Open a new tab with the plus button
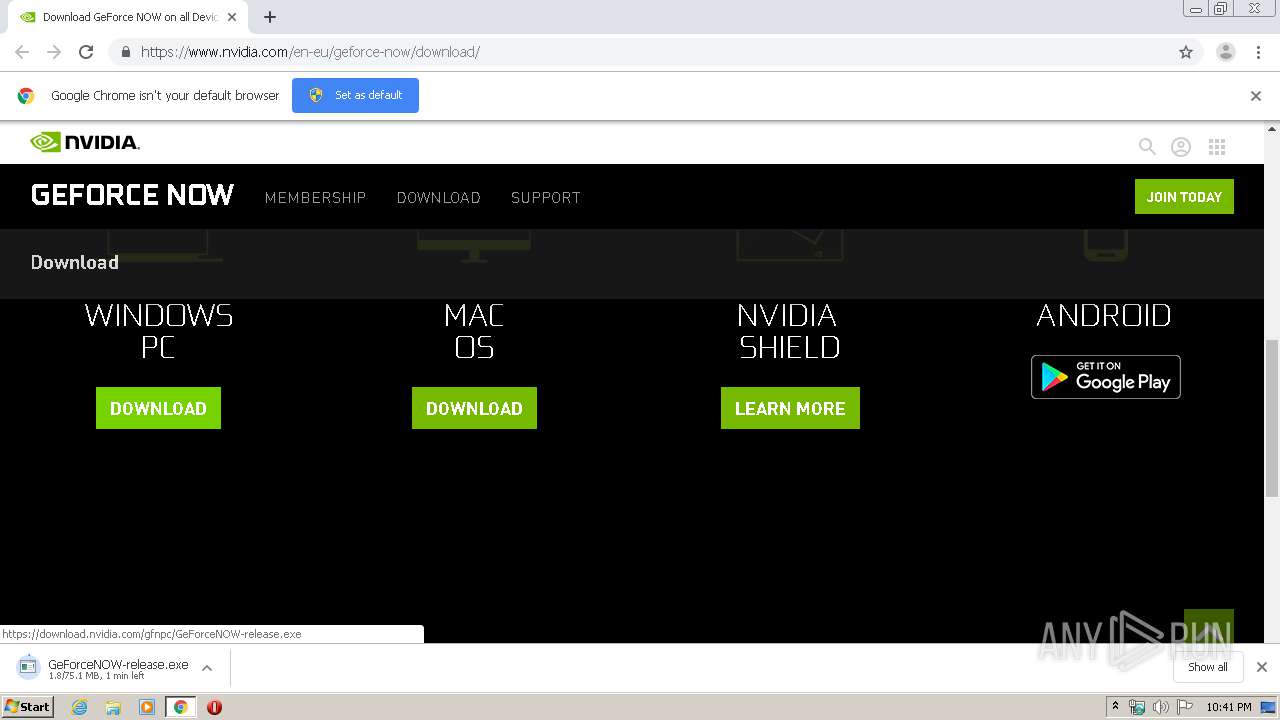 pos(270,17)
